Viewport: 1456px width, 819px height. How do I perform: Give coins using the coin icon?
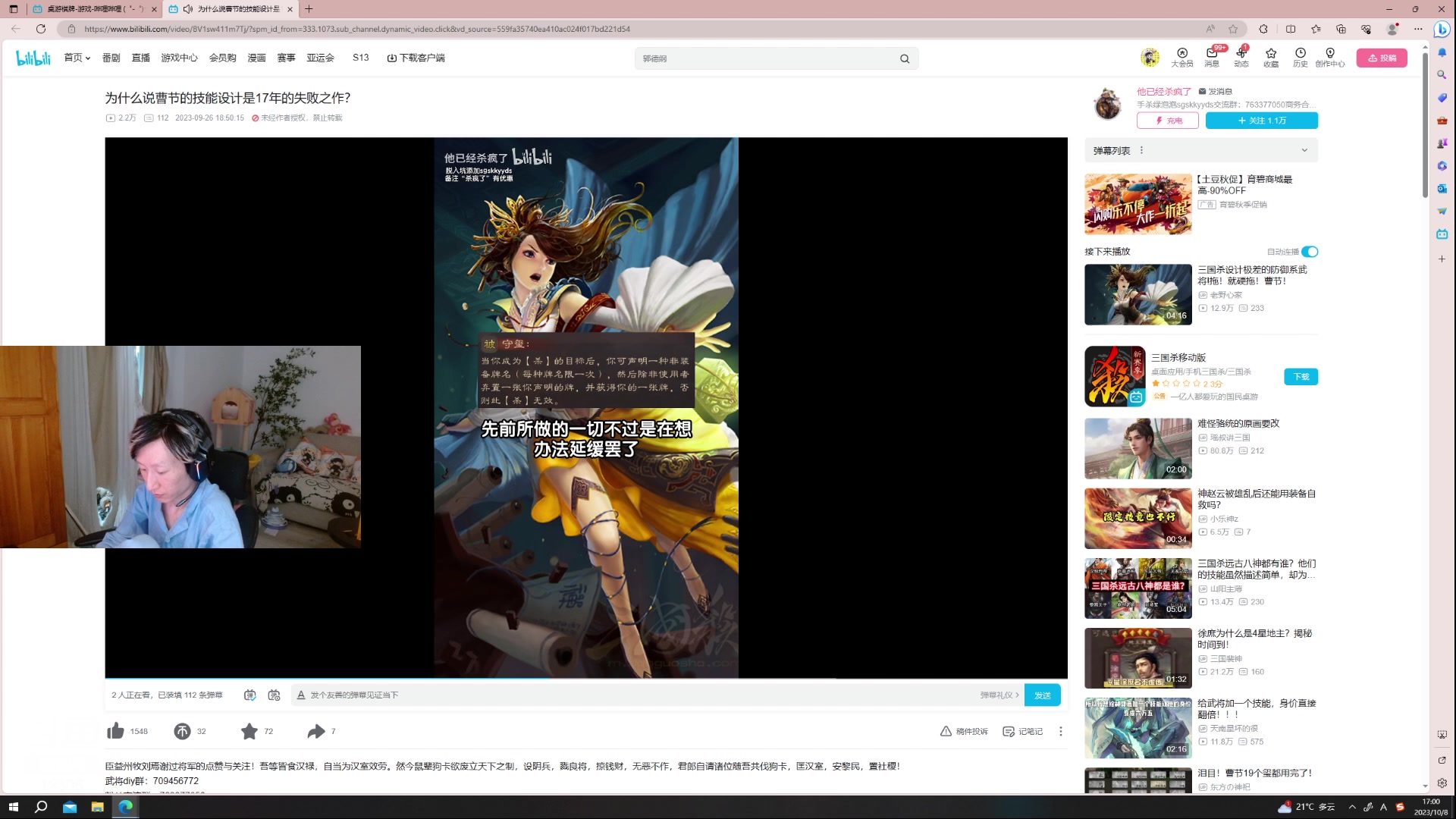(x=182, y=731)
